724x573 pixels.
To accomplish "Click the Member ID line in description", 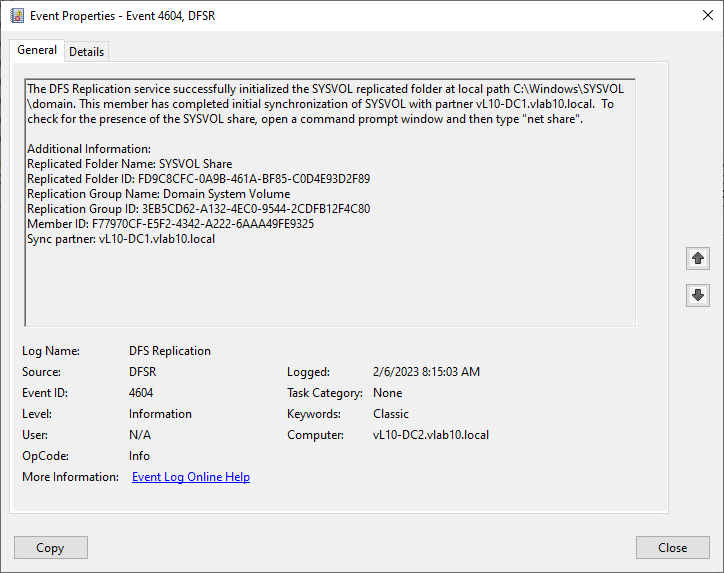I will (x=170, y=224).
